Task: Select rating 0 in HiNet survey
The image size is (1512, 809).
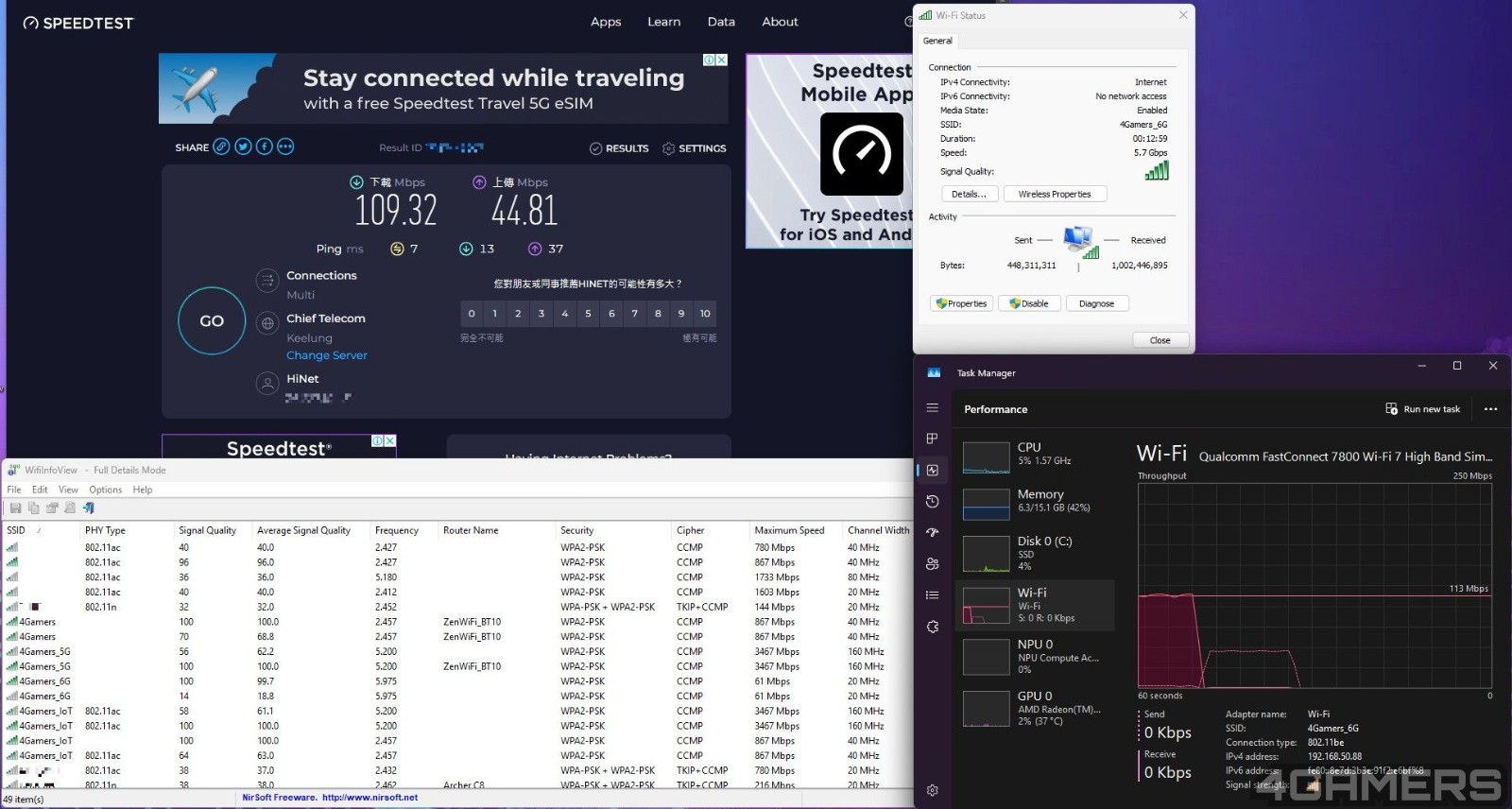Action: 472,314
